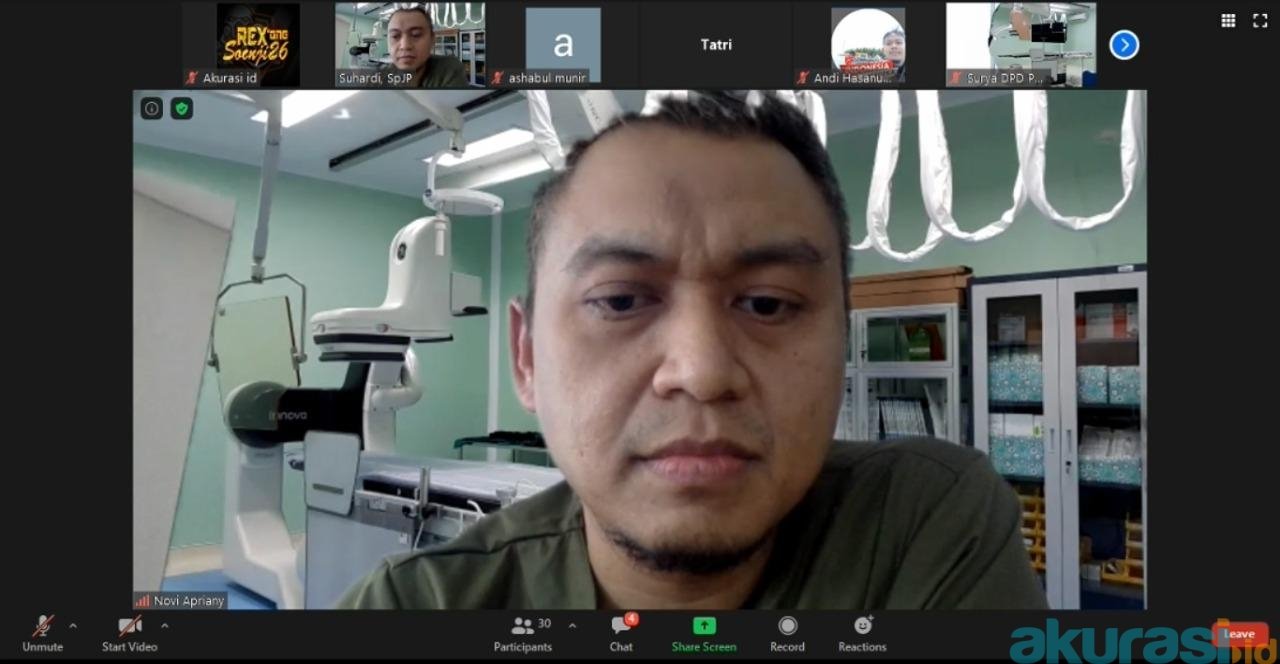Open the Reactions panel
Screen dimensions: 1280x664
click(862, 633)
